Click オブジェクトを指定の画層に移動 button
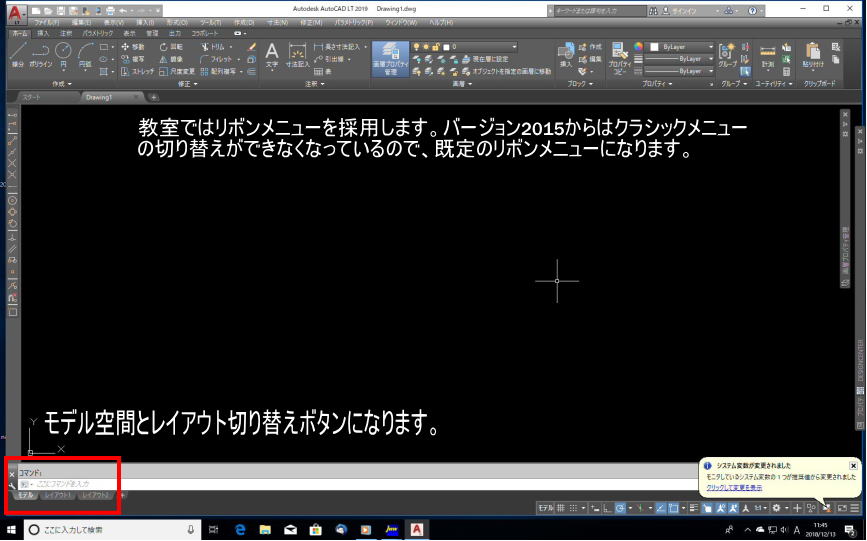The width and height of the screenshot is (867, 541). pyautogui.click(x=506, y=71)
